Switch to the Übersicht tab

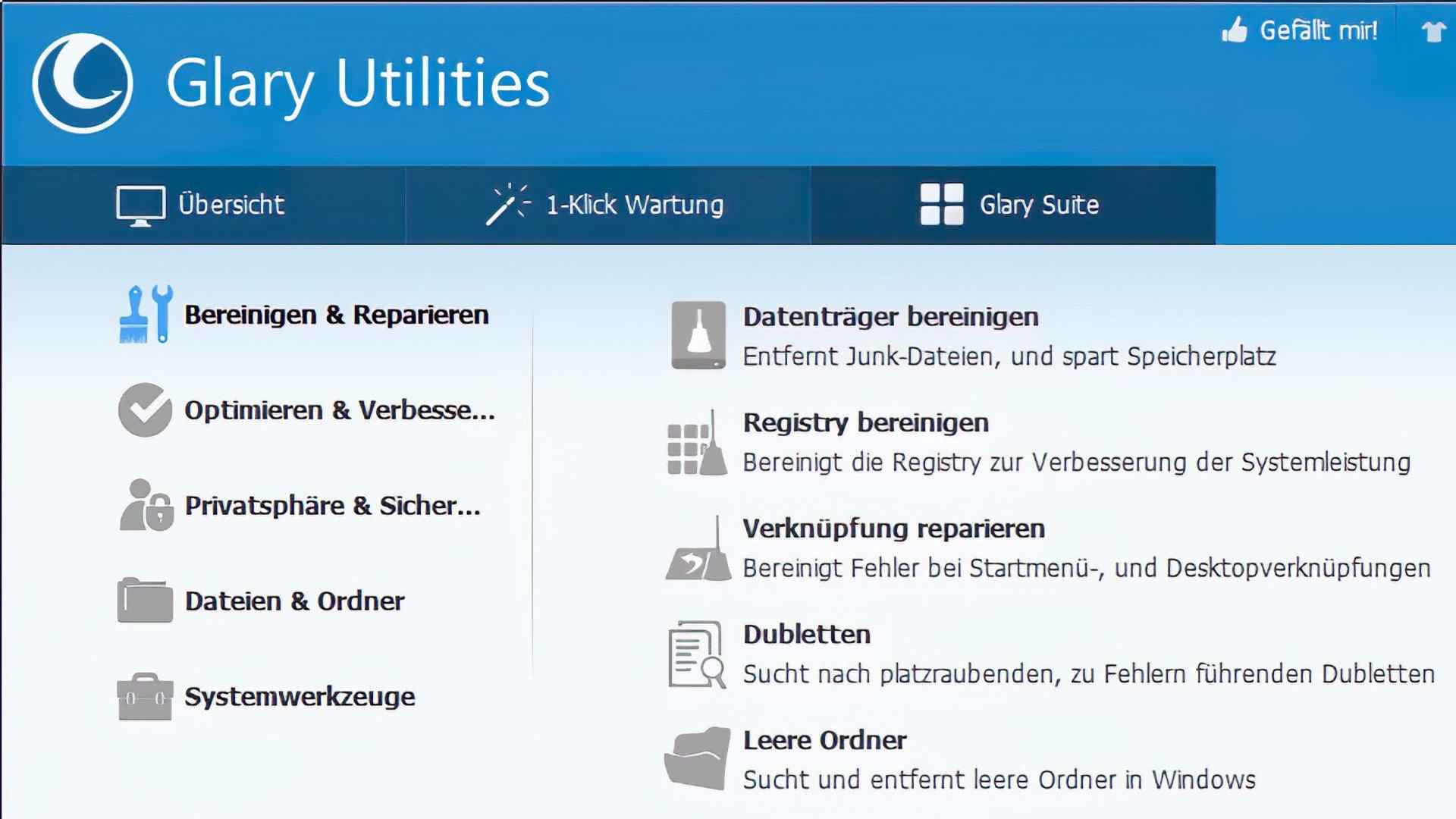[x=203, y=205]
